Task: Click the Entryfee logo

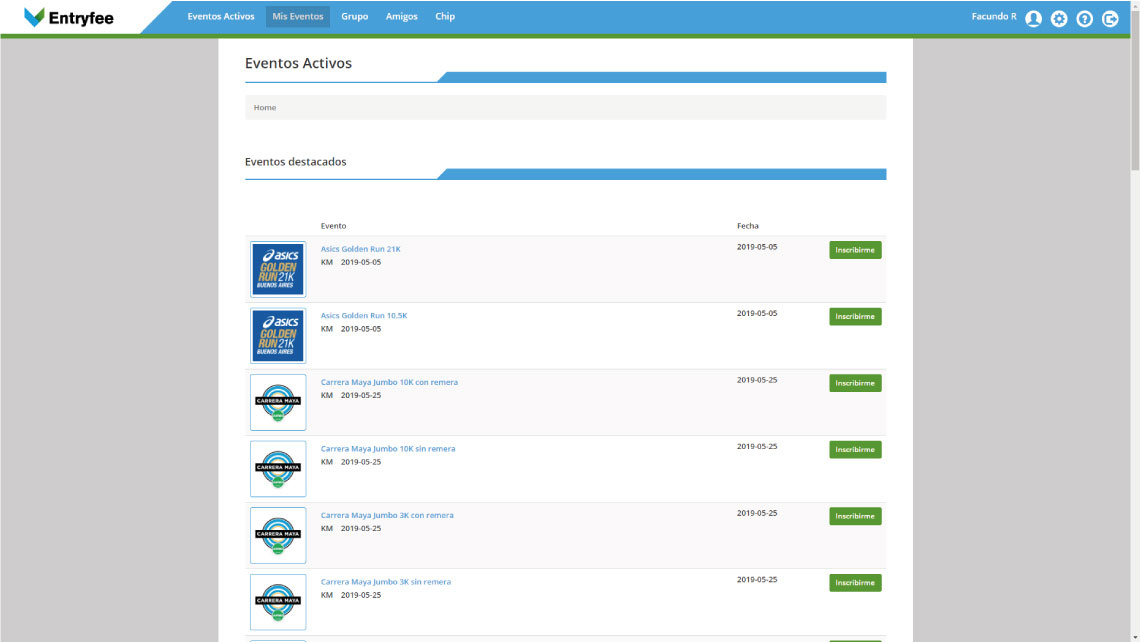Action: 69,17
